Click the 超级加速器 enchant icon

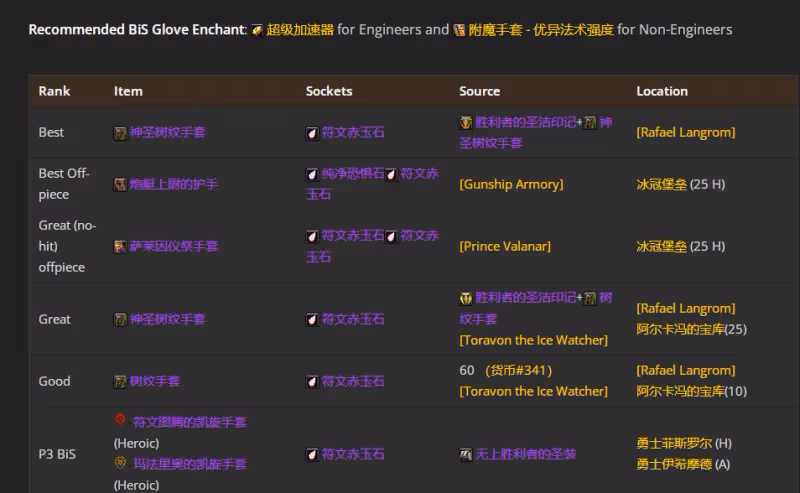(x=257, y=31)
